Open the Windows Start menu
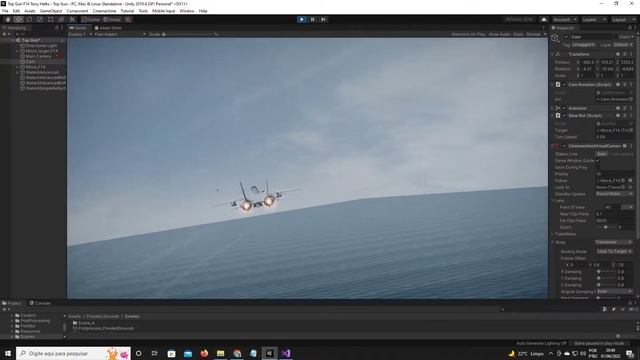 (x=7, y=353)
